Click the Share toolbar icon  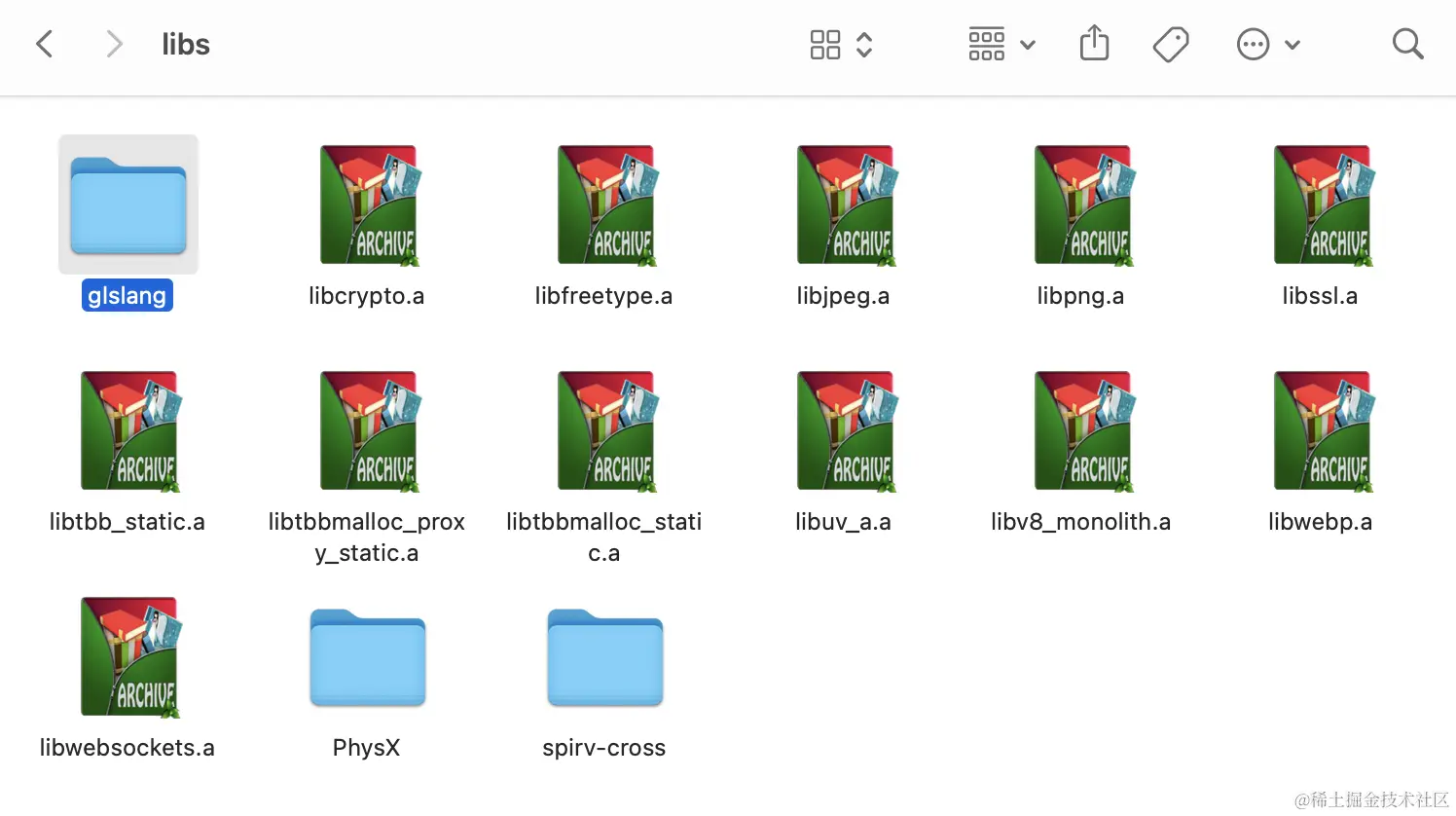[x=1095, y=44]
